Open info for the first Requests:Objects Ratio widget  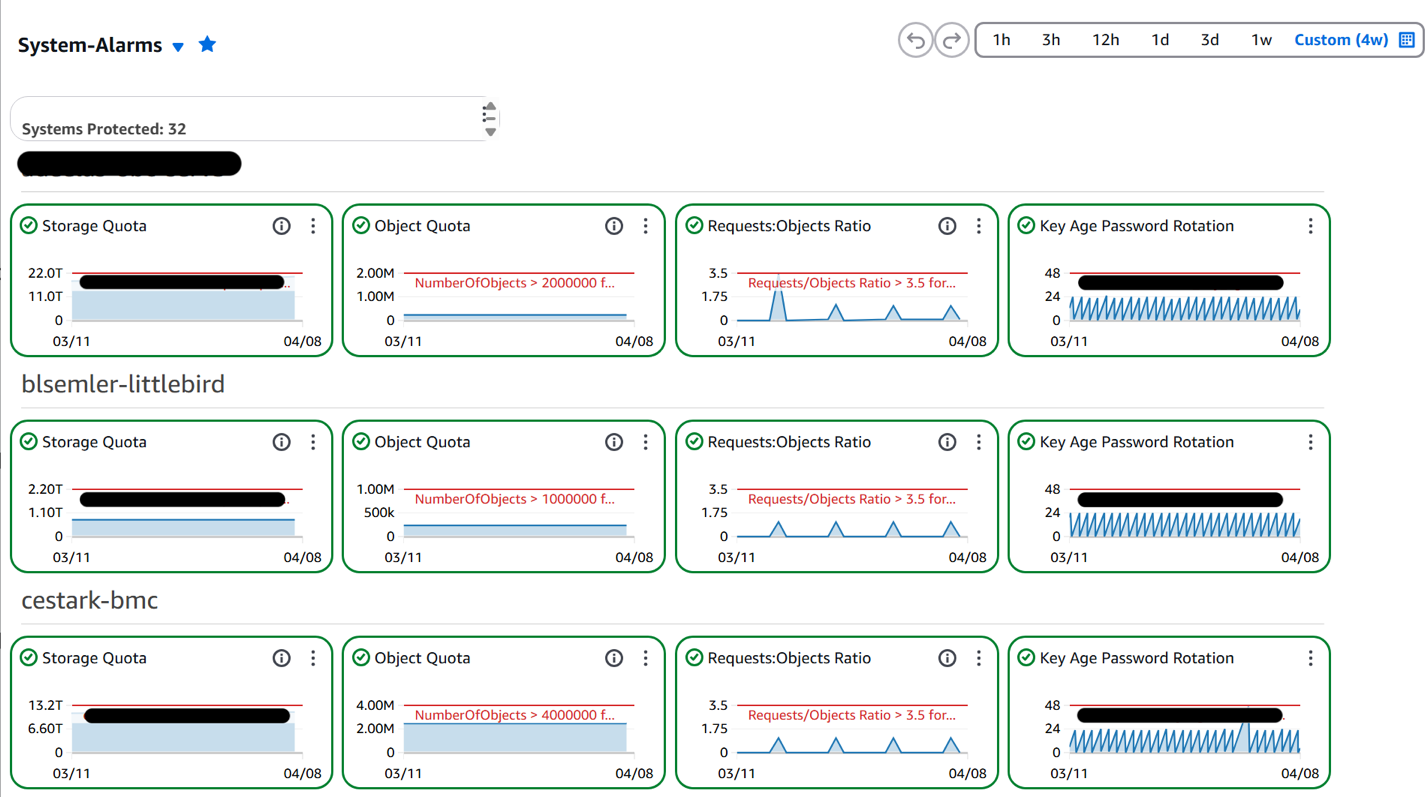coord(946,226)
